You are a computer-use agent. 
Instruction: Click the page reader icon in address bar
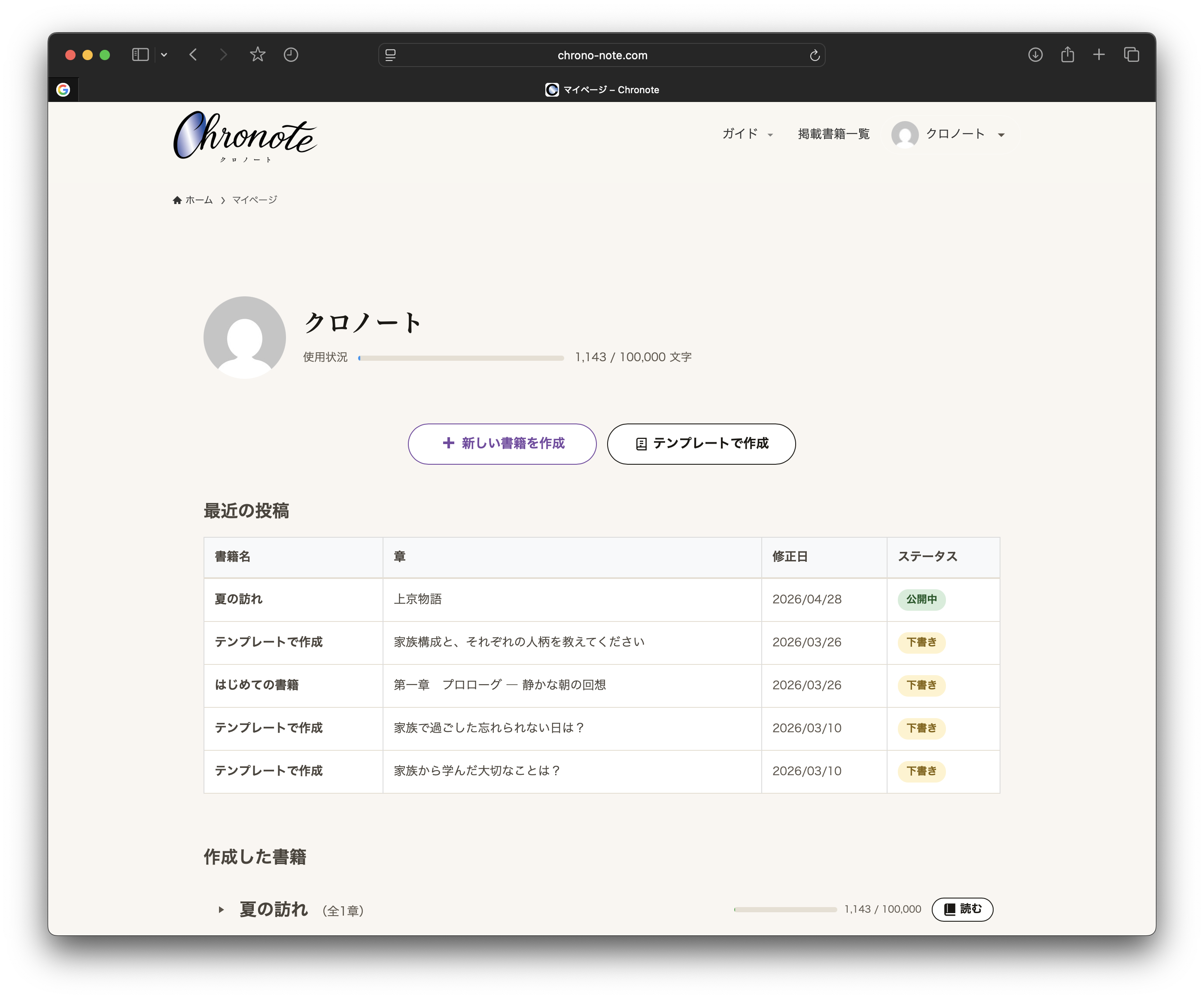(x=390, y=56)
